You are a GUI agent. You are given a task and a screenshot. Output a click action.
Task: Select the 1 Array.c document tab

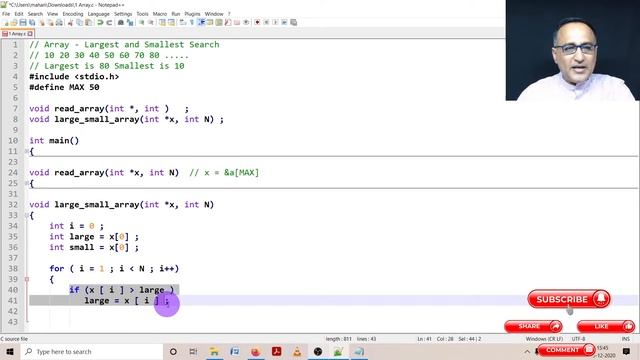point(17,33)
